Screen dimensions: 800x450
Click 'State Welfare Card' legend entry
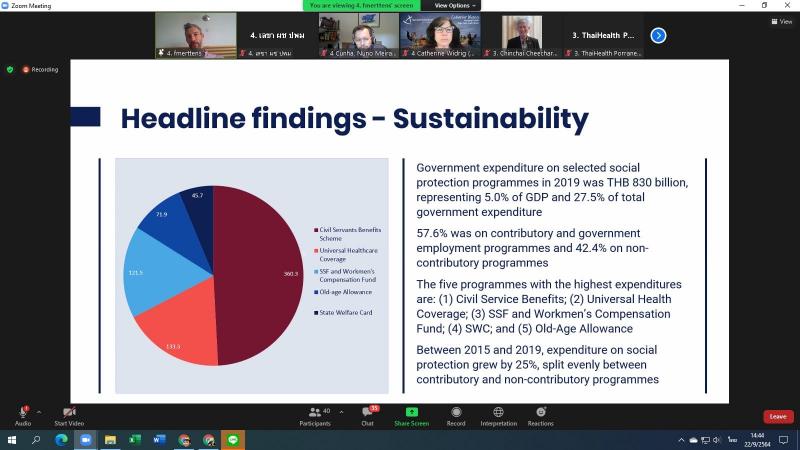(343, 312)
